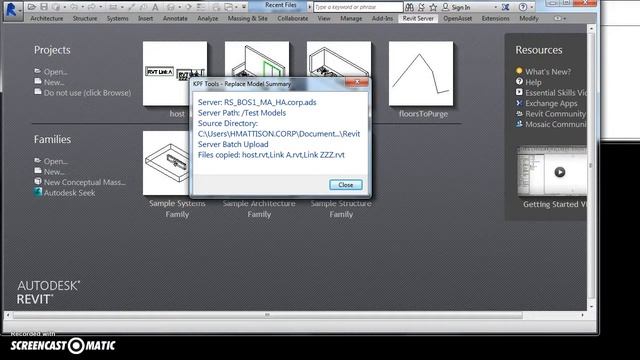Click the Open icon in quick access toolbar
Screen dimensions: 640x360
31,7
